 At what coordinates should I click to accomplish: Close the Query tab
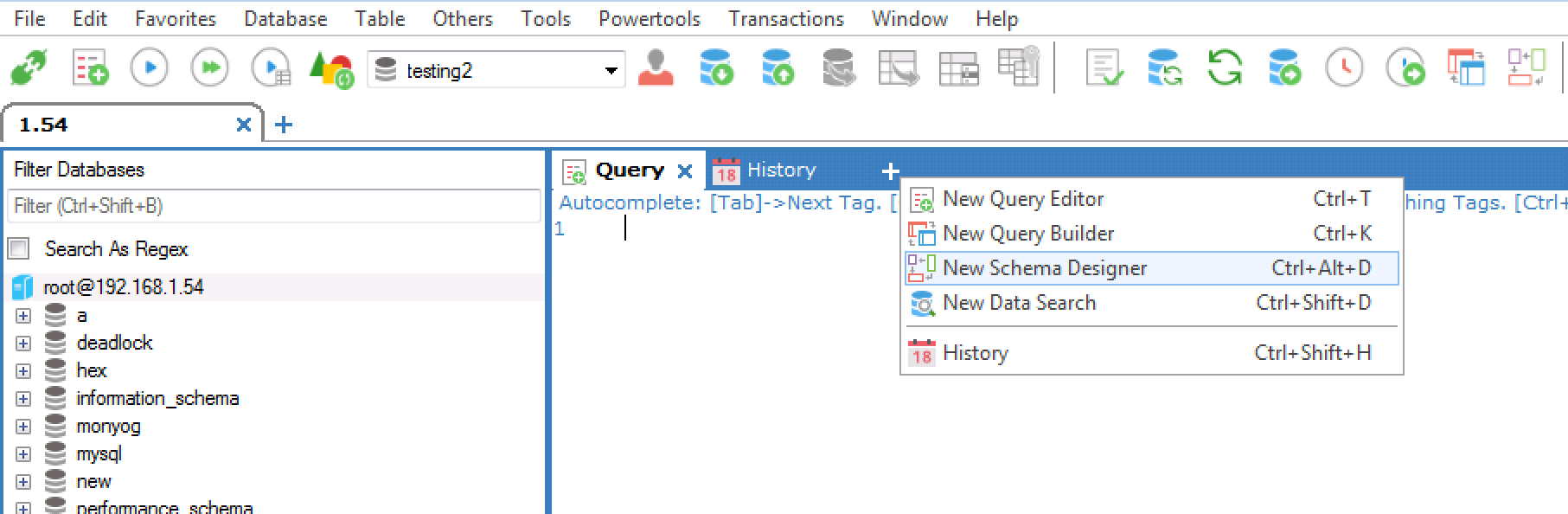[685, 171]
